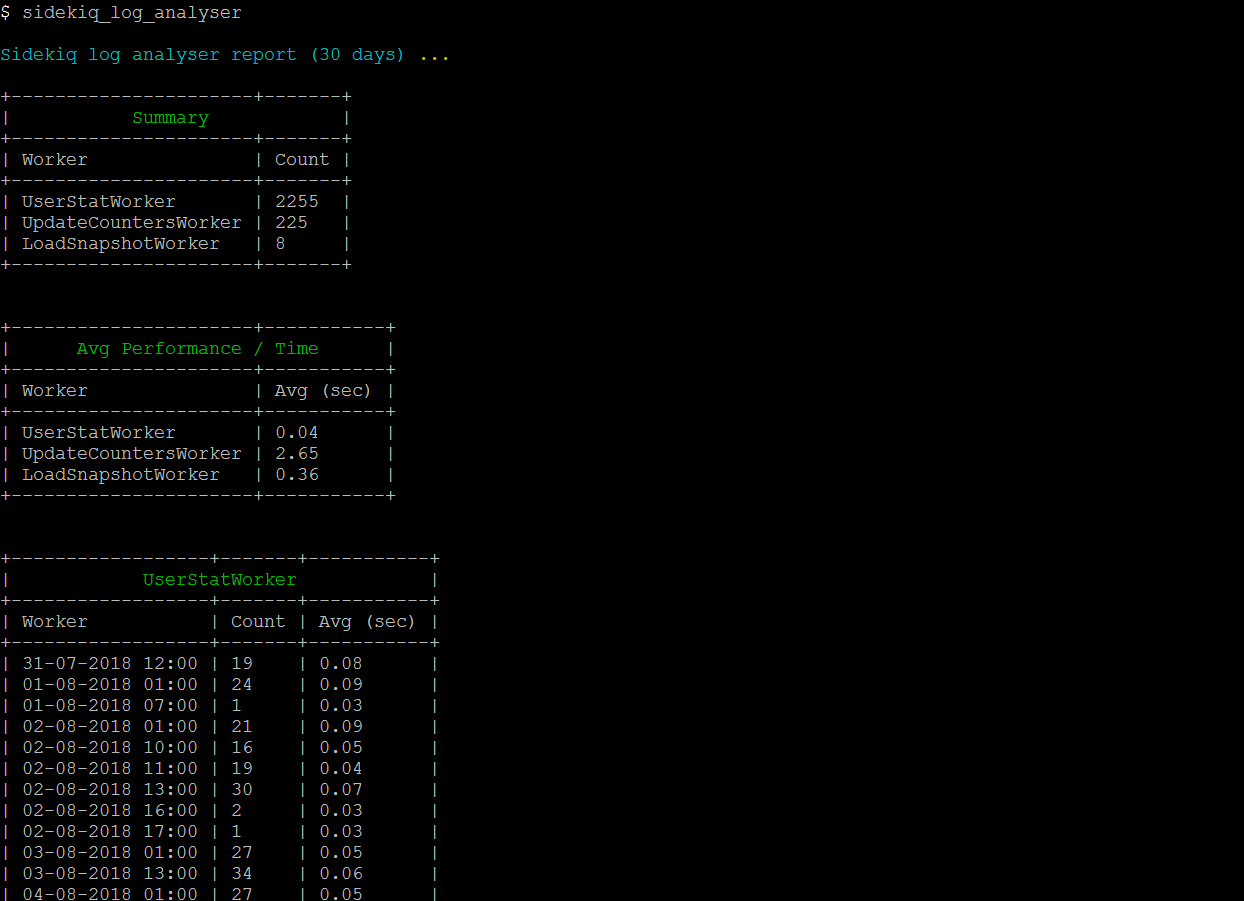Click count value 2255
This screenshot has width=1244, height=901.
click(x=297, y=202)
